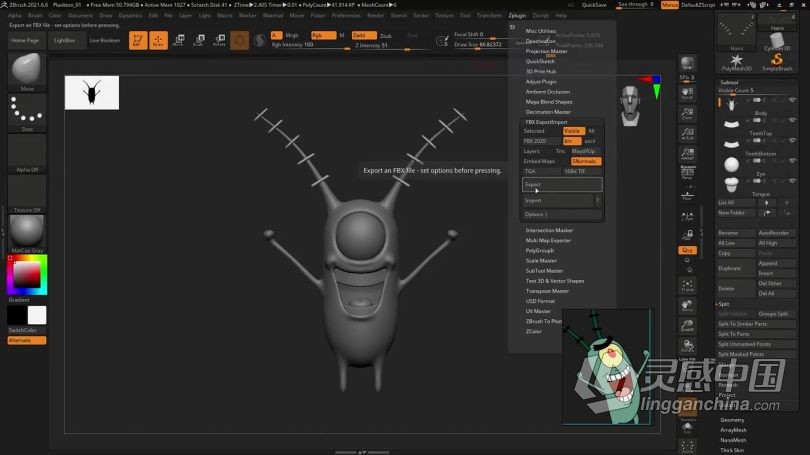This screenshot has height=455, width=810.
Task: Open the Render menu
Action: (x=376, y=15)
